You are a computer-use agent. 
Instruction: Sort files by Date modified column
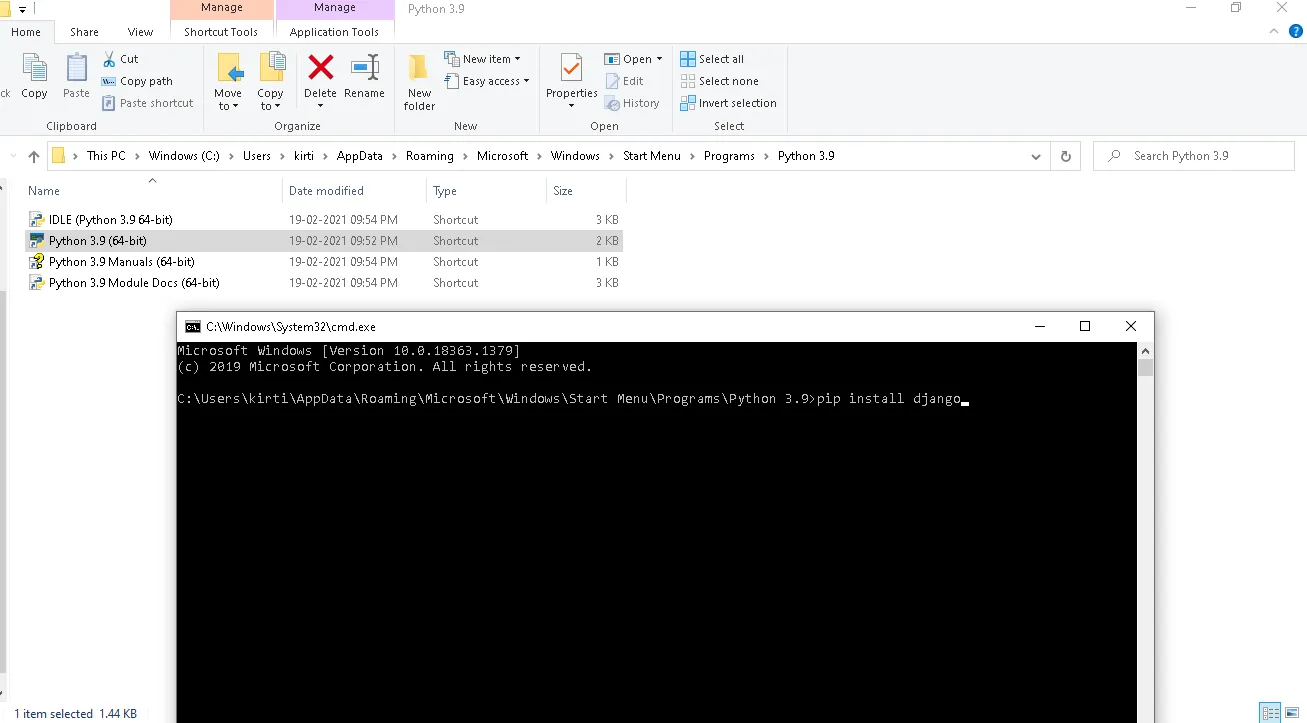(355, 190)
